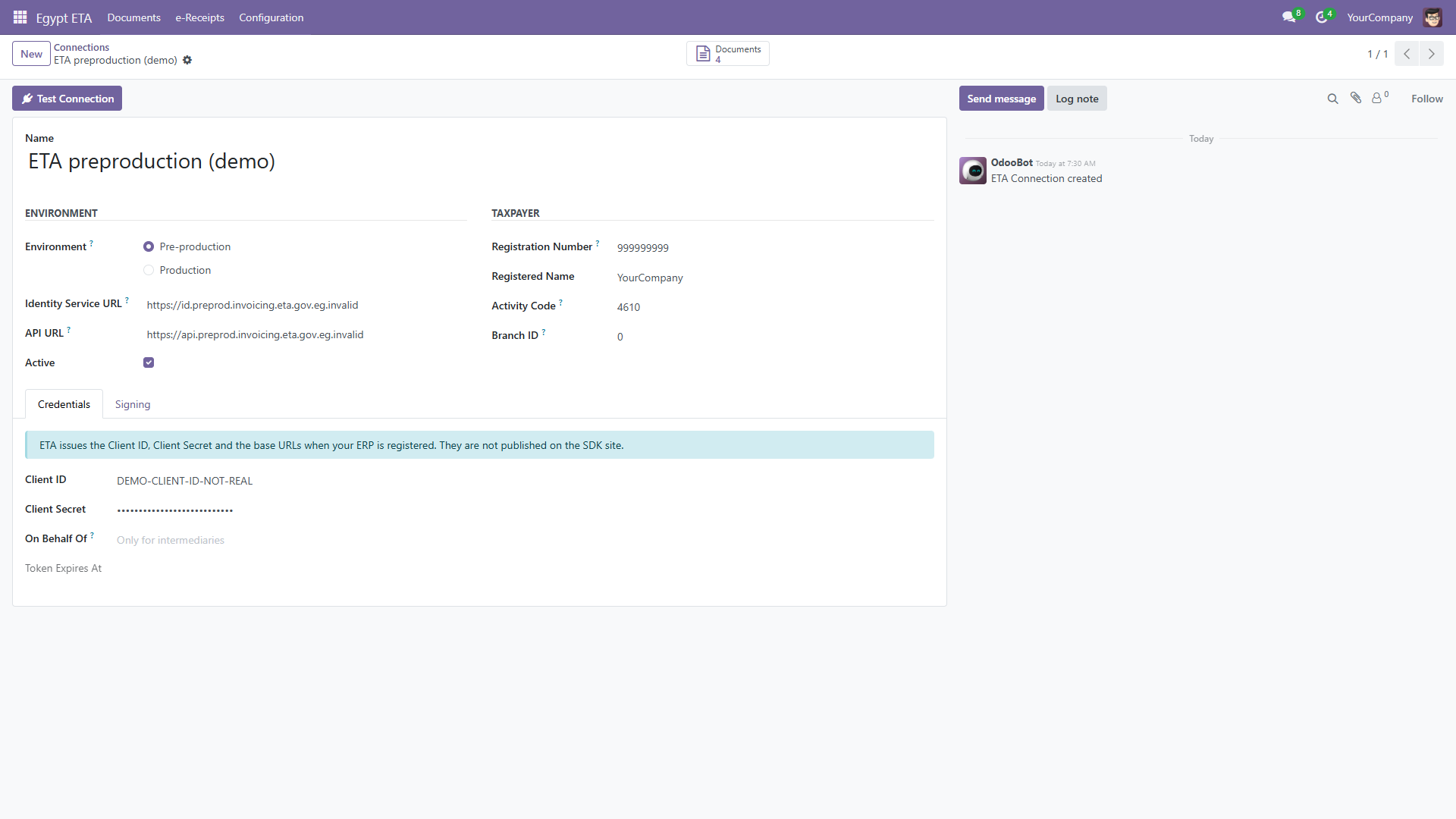The width and height of the screenshot is (1456, 819).
Task: Show help tooltip beside API URL
Action: click(69, 330)
